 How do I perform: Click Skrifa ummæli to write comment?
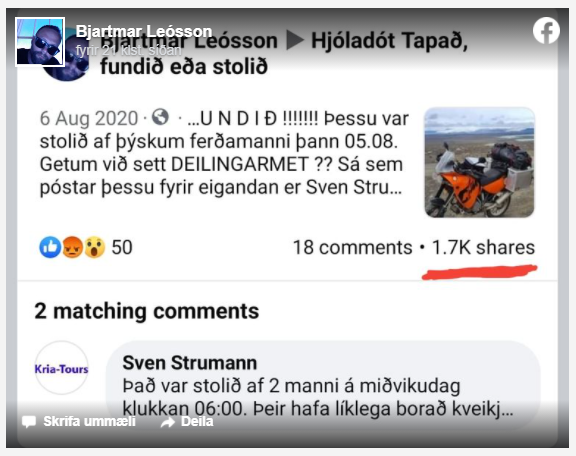[89, 421]
